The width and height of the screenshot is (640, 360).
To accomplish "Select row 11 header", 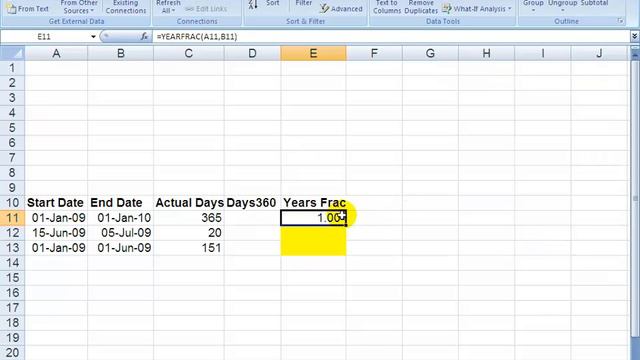I will (x=12, y=218).
